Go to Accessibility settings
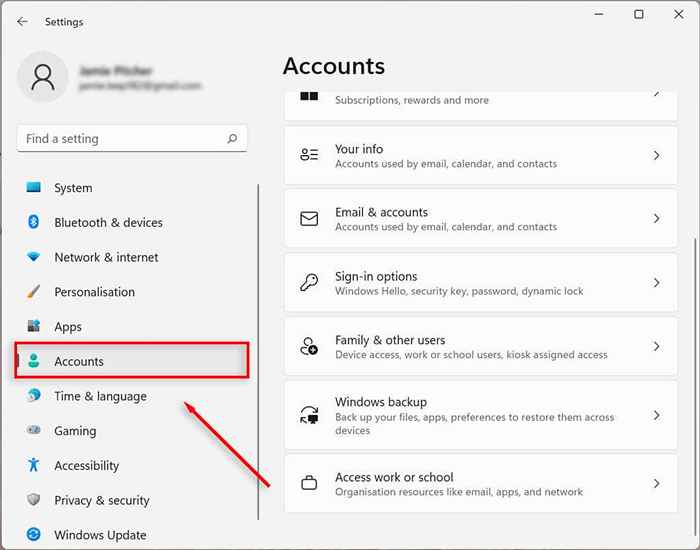Viewport: 700px width, 550px height. 132,465
